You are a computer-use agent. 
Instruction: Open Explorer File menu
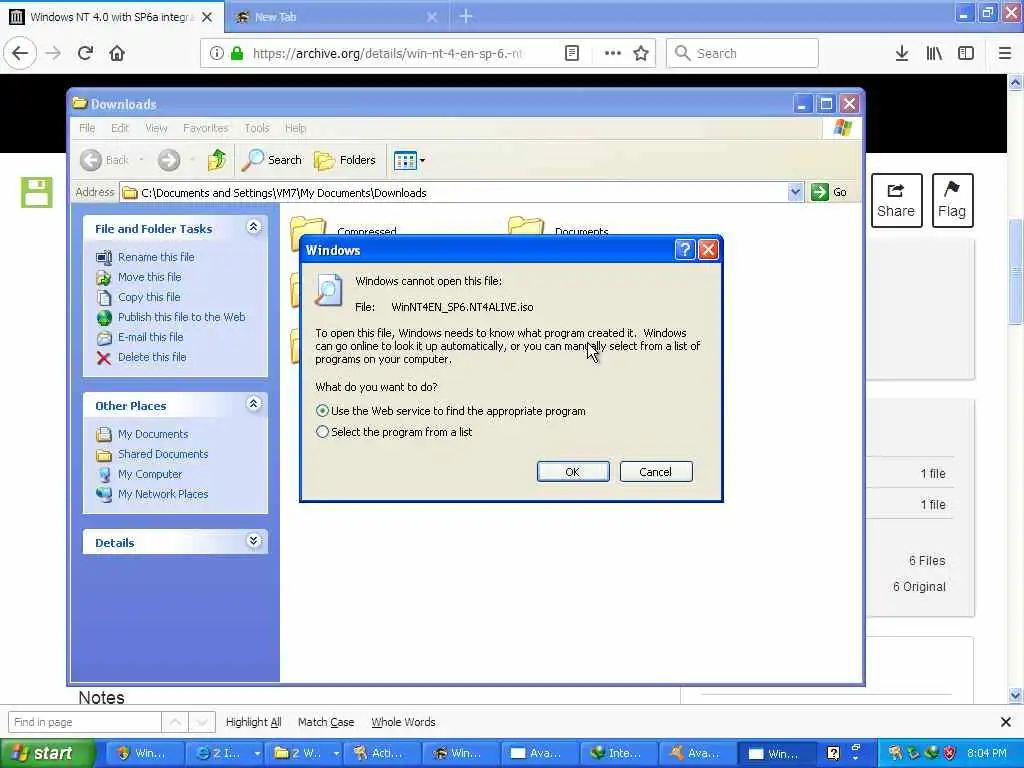[x=87, y=128]
